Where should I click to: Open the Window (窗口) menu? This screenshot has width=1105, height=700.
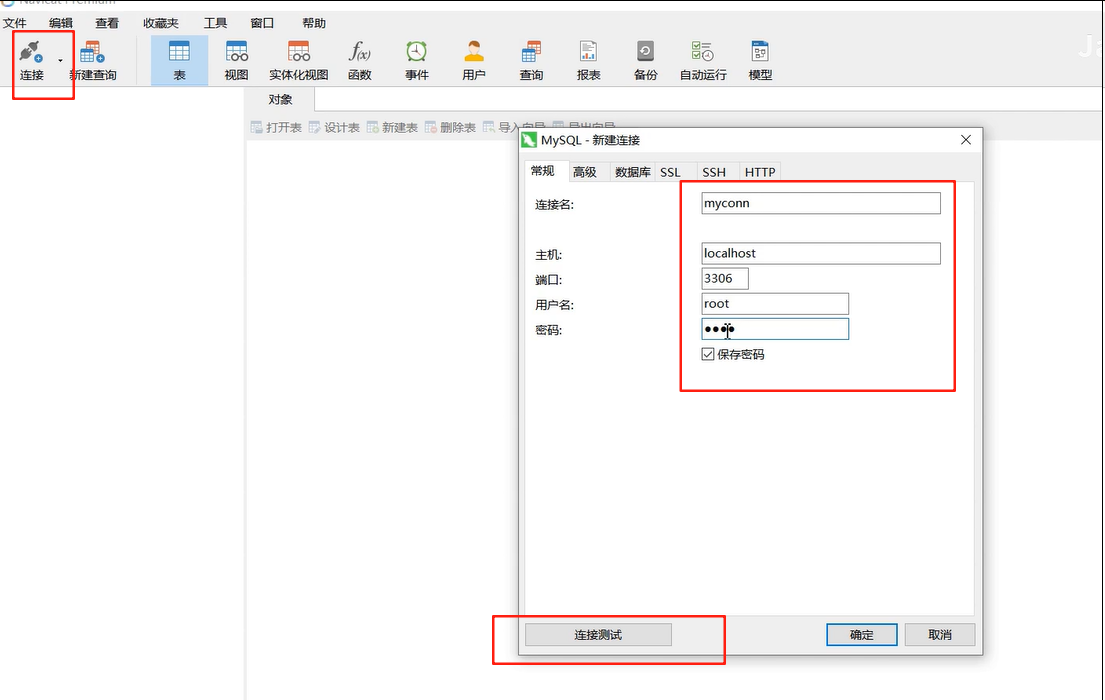(261, 23)
